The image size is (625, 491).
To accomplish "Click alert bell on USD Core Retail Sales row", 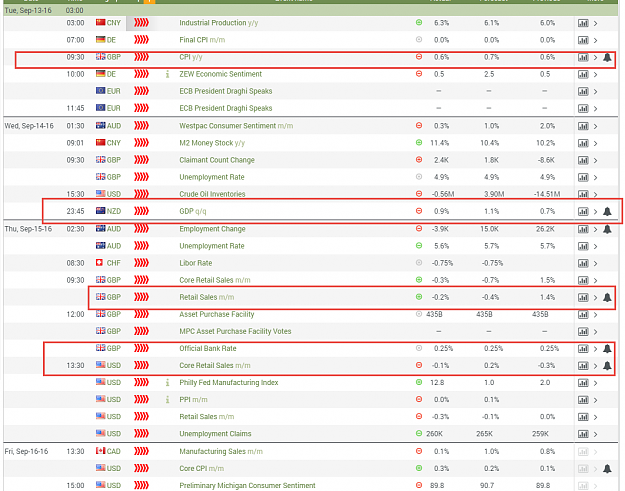I will click(607, 366).
